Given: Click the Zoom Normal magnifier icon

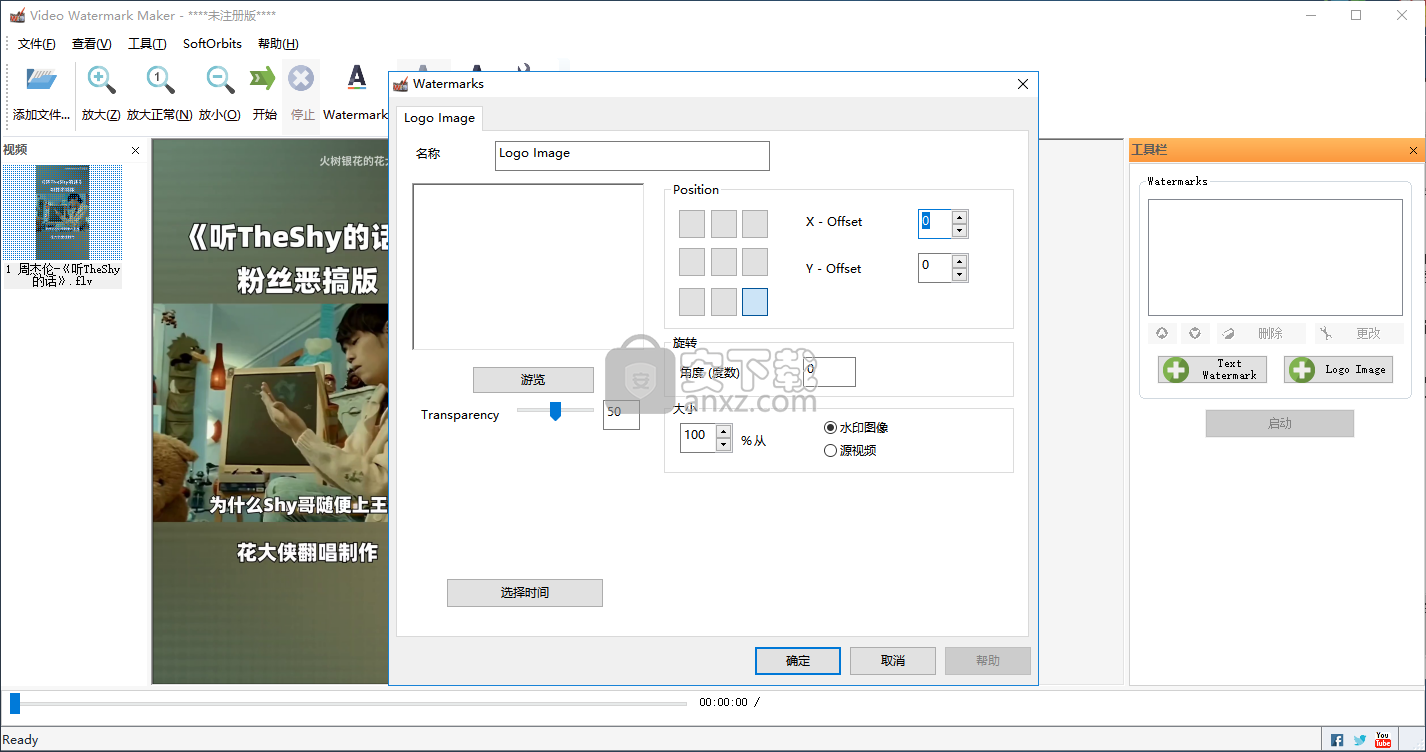Looking at the screenshot, I should pyautogui.click(x=160, y=80).
